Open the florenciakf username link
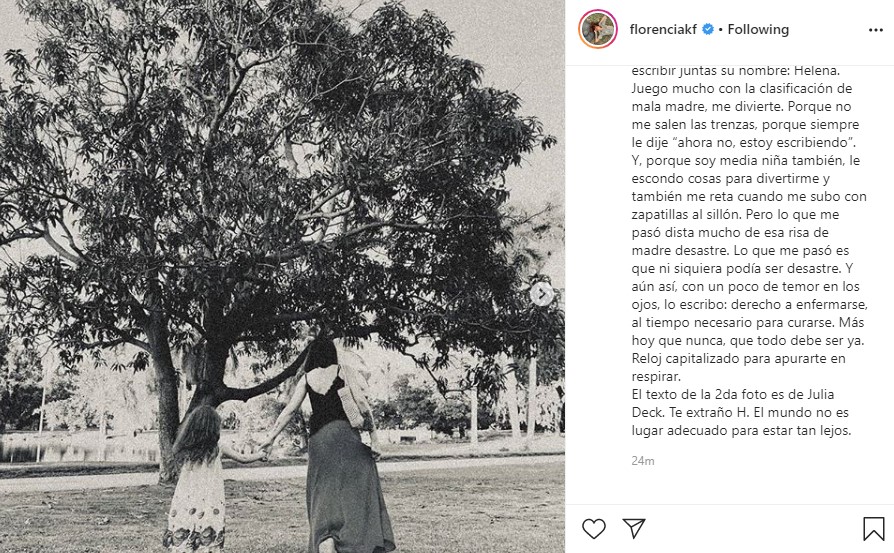Viewport: 894px width, 553px height. (x=663, y=29)
